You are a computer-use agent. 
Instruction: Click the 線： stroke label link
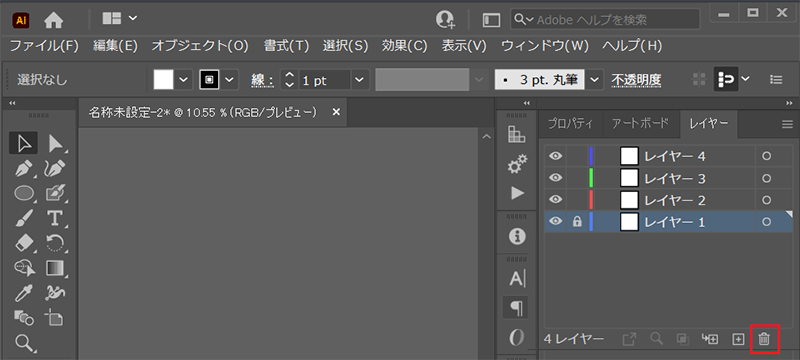(262, 80)
